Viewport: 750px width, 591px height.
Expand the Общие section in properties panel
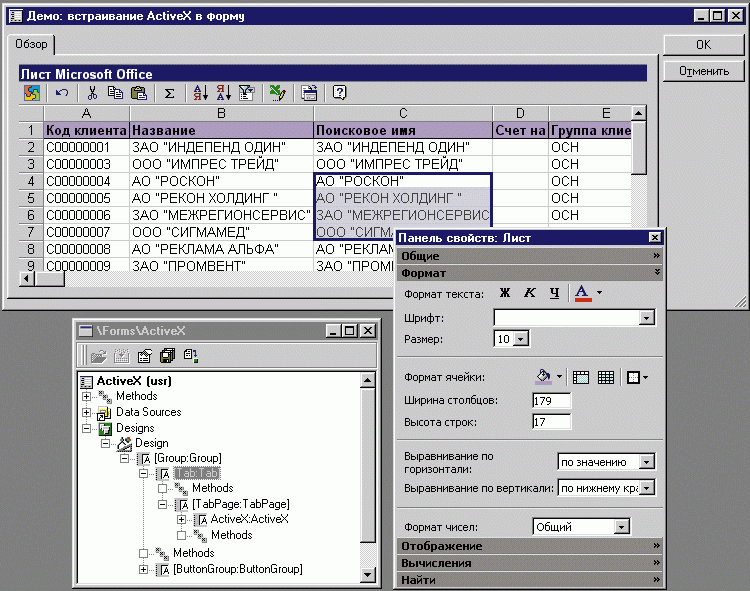(529, 256)
